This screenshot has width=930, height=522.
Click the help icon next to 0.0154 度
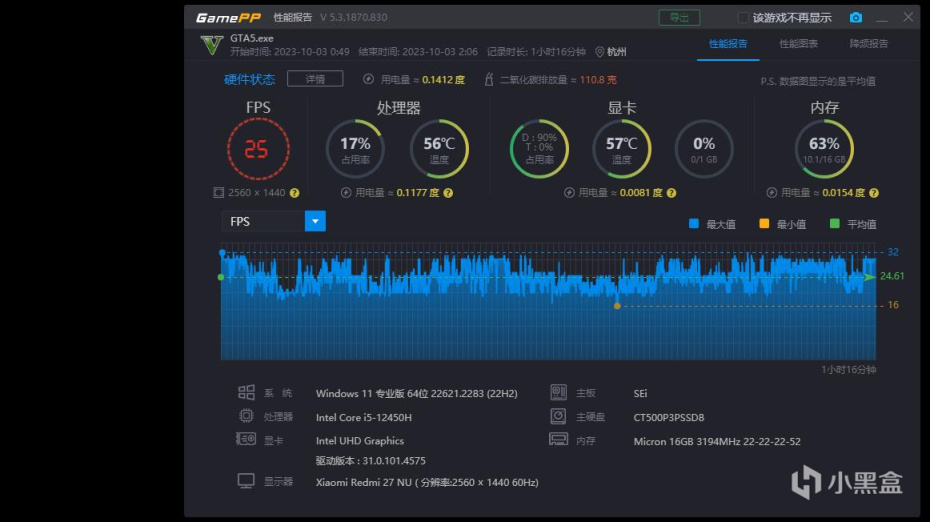(874, 193)
